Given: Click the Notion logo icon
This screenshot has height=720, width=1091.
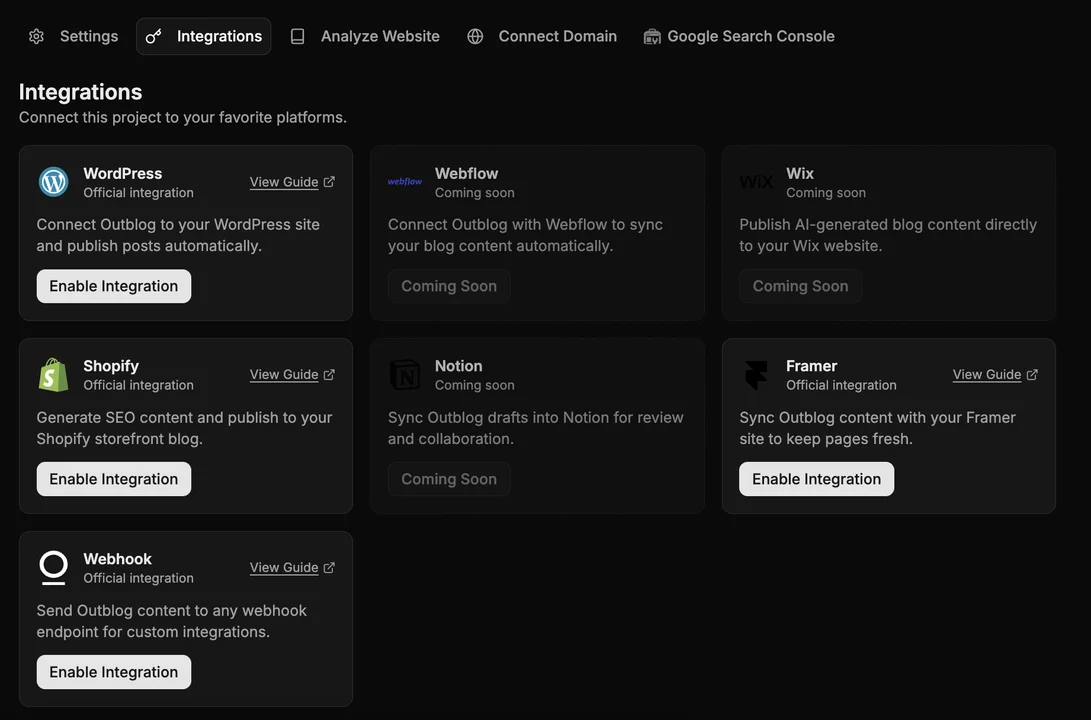Looking at the screenshot, I should [405, 375].
